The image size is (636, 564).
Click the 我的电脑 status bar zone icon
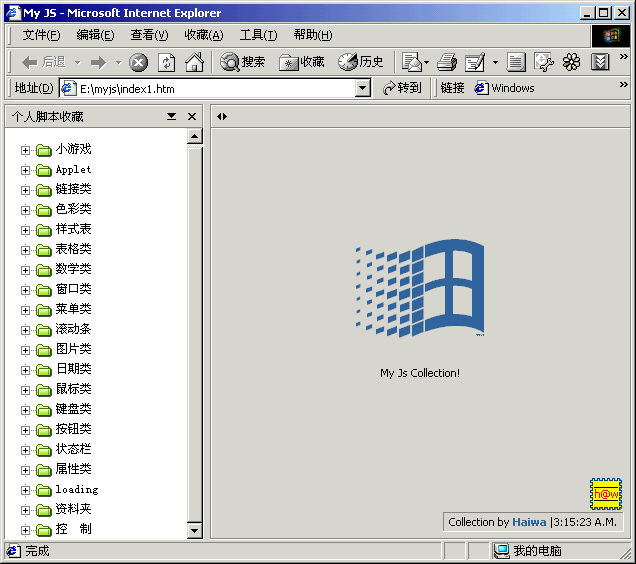pos(502,551)
